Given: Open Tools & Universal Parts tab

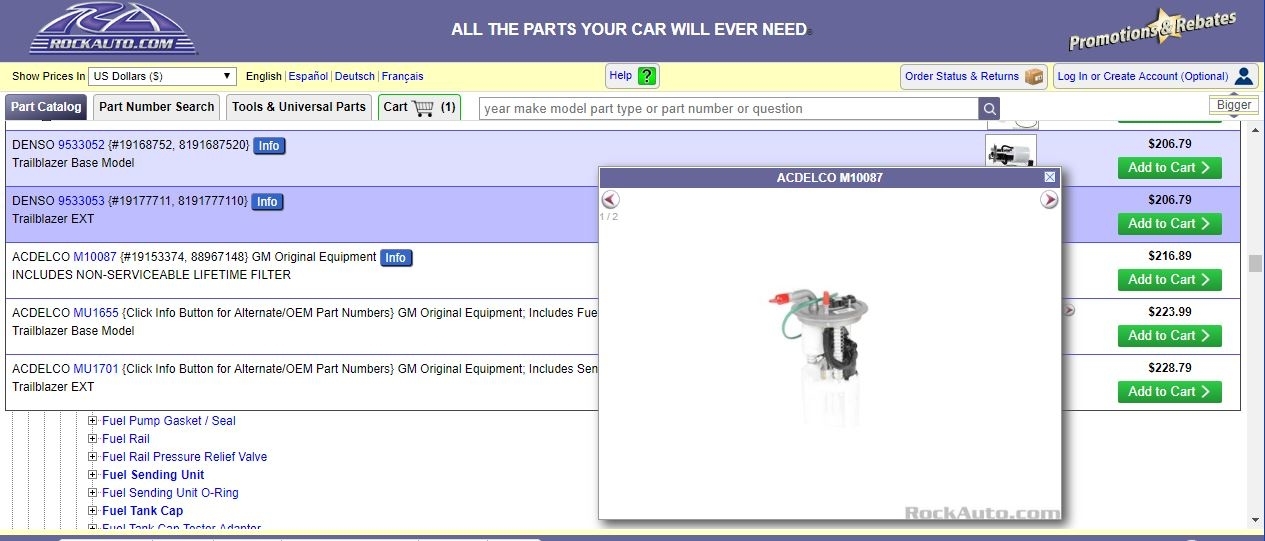Looking at the screenshot, I should point(299,107).
